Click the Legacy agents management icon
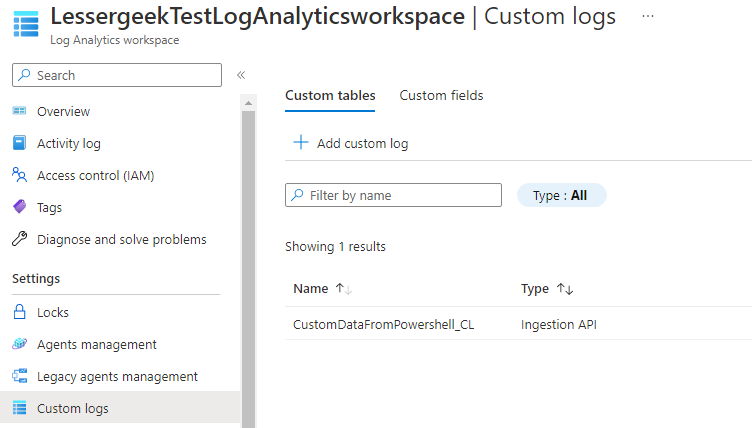The width and height of the screenshot is (752, 428). coord(19,376)
